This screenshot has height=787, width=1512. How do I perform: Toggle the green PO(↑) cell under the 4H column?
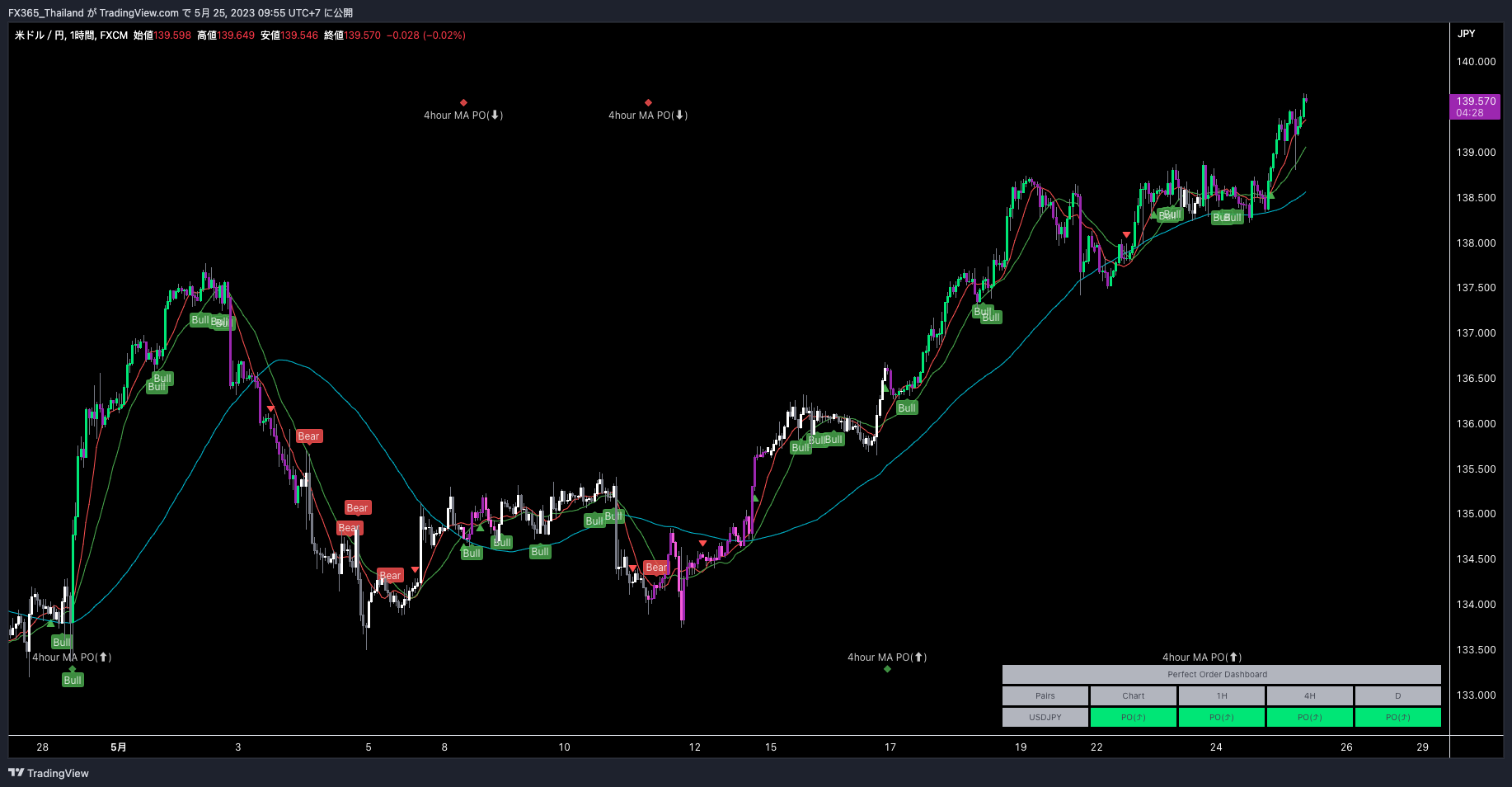pyautogui.click(x=1309, y=717)
